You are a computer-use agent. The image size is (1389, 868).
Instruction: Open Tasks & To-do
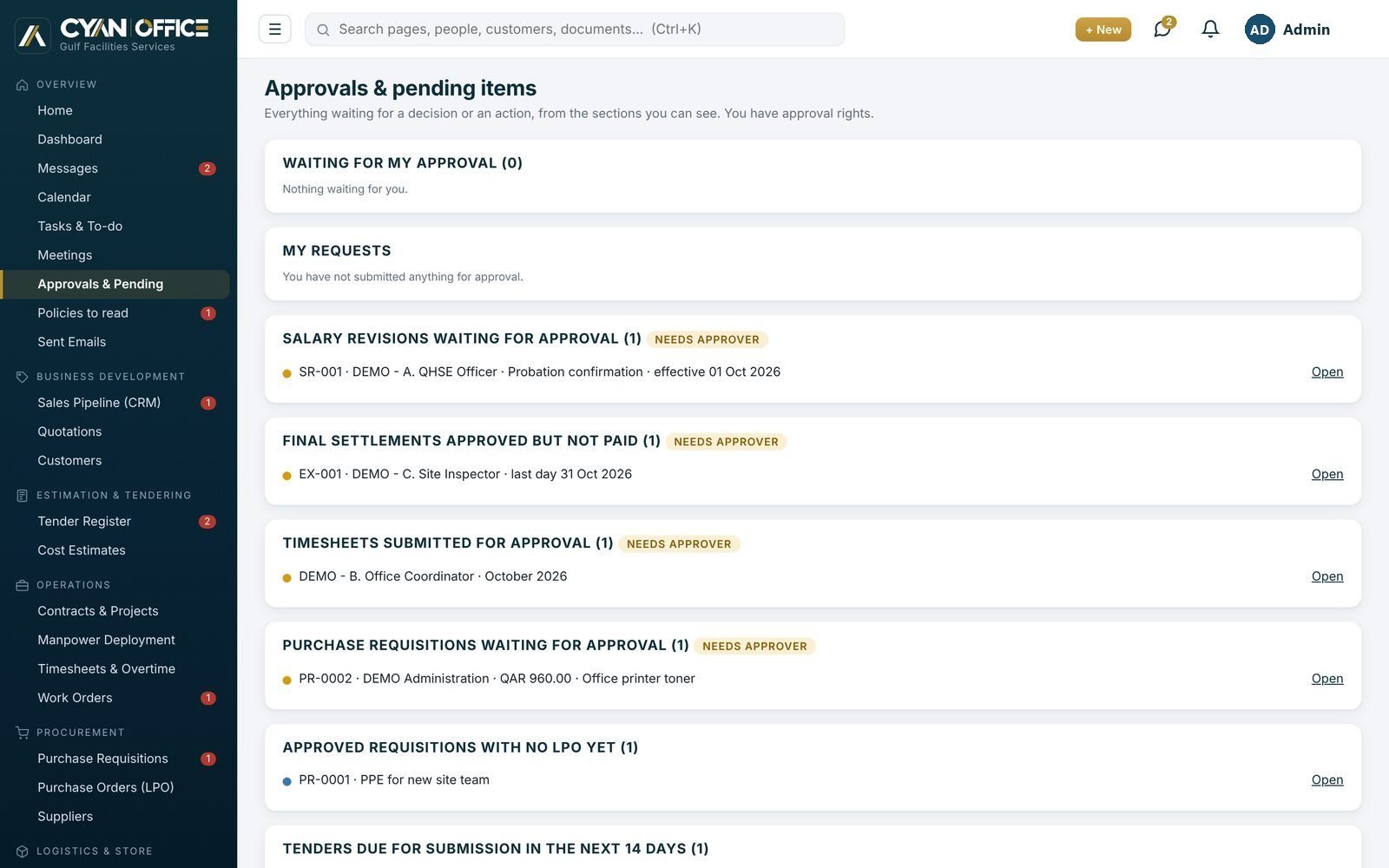pos(115,227)
